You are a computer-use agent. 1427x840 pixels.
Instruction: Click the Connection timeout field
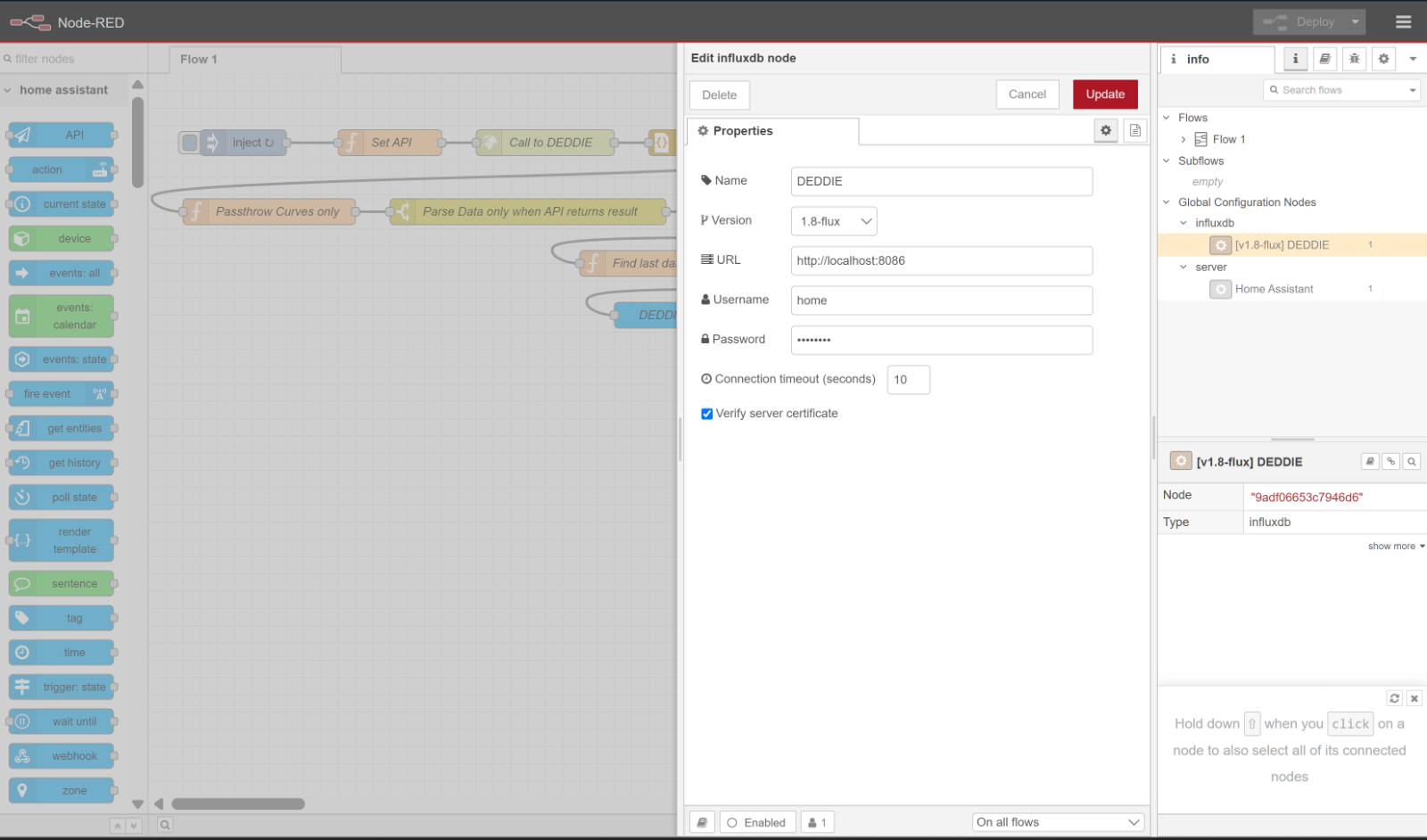(908, 380)
